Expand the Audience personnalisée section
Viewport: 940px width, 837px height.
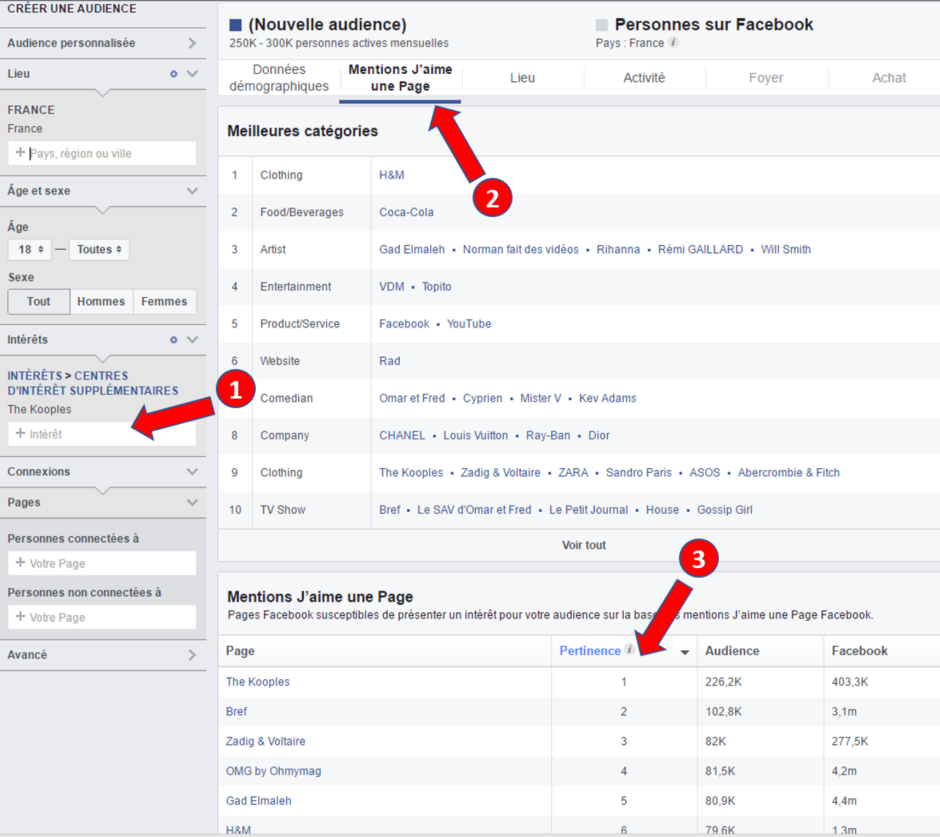(192, 43)
